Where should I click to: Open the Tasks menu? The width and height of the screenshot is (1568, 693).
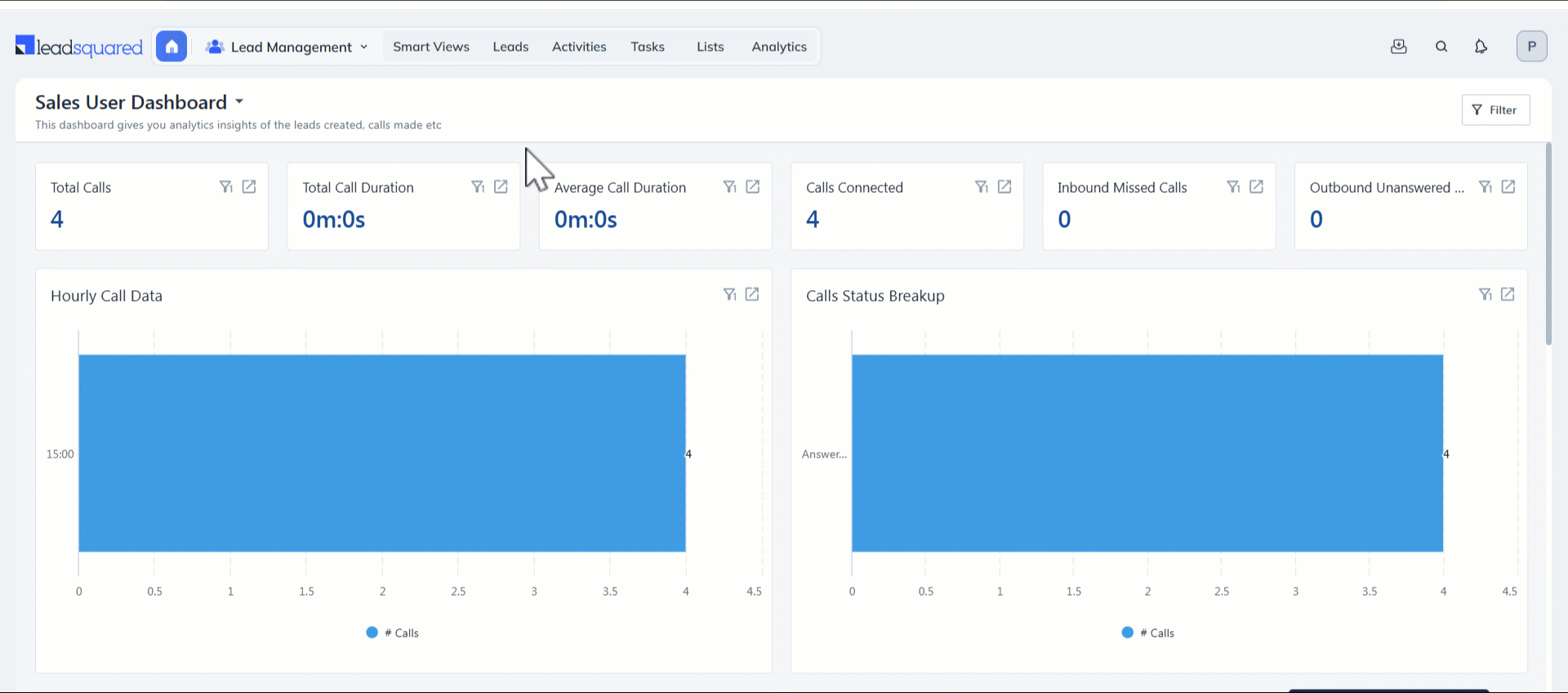[x=648, y=47]
